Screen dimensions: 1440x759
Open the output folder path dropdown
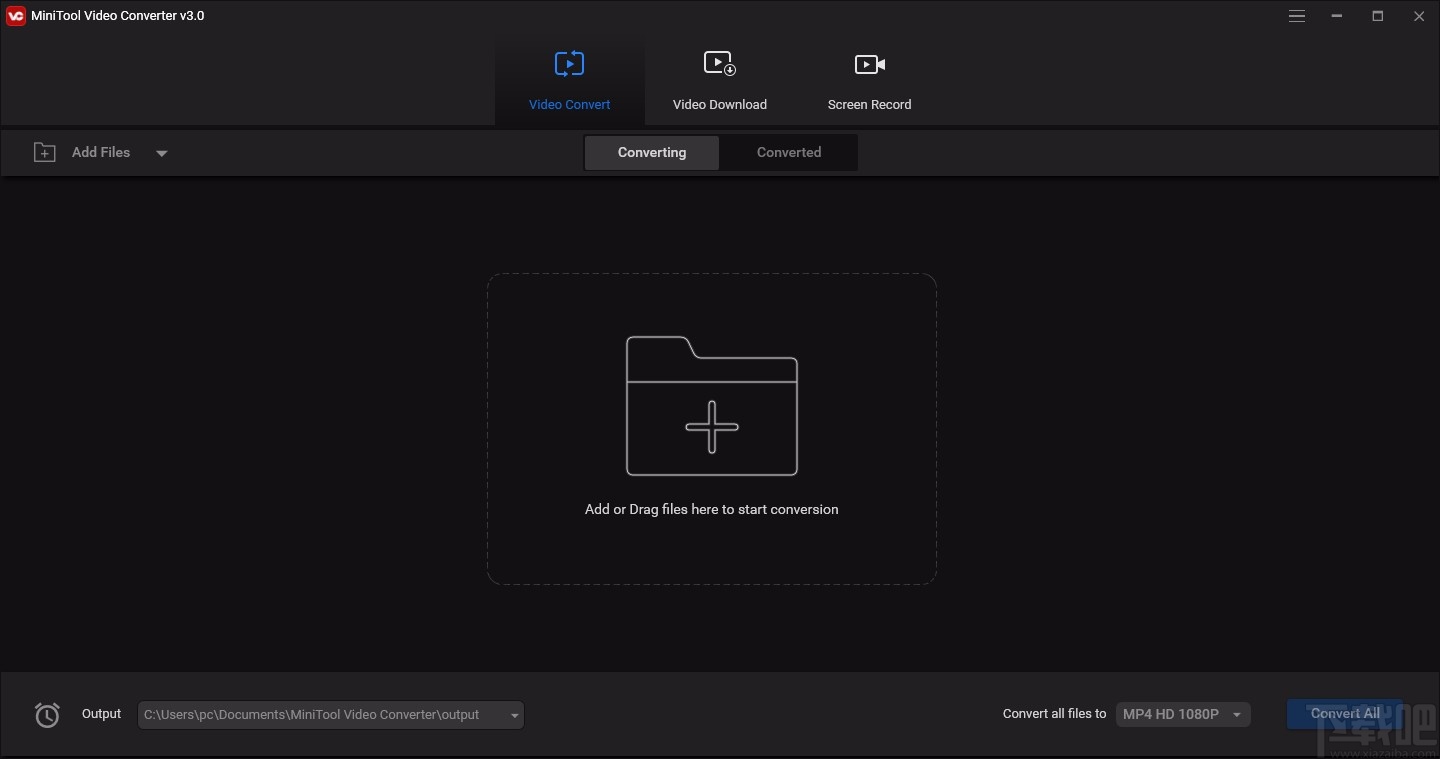tap(512, 714)
